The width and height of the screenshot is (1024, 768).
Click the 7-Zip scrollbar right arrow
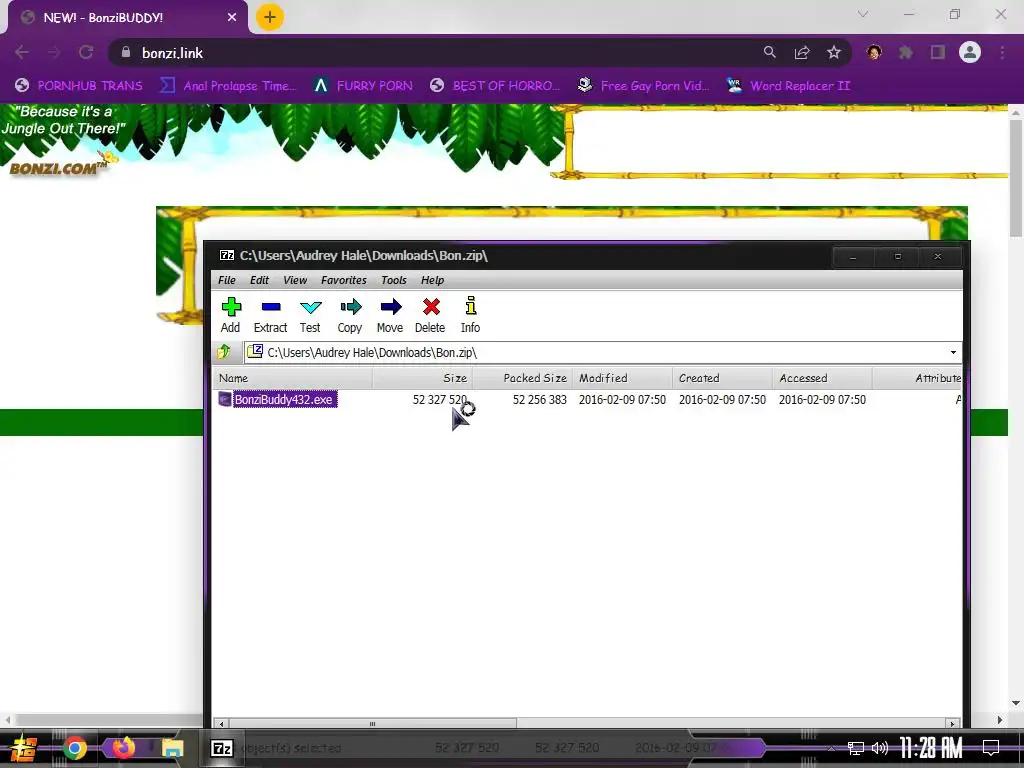pos(953,723)
